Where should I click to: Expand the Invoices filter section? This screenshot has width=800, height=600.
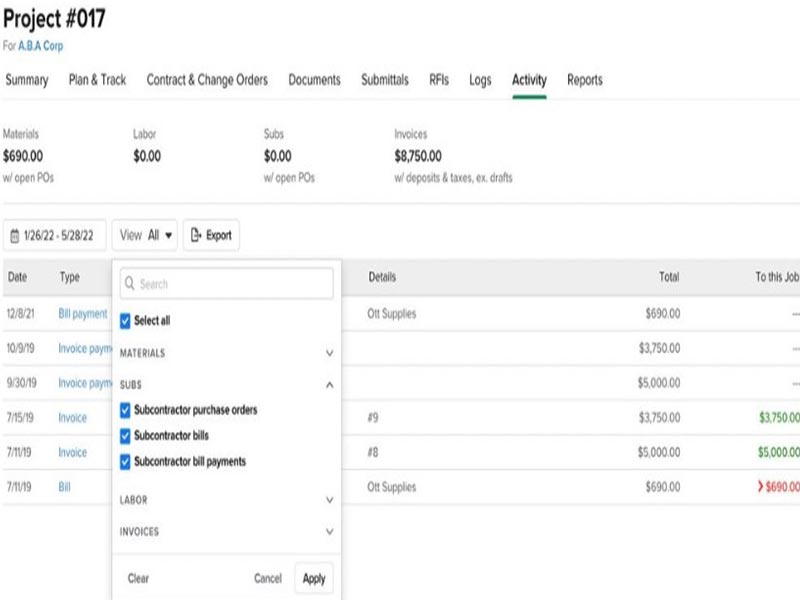[329, 532]
